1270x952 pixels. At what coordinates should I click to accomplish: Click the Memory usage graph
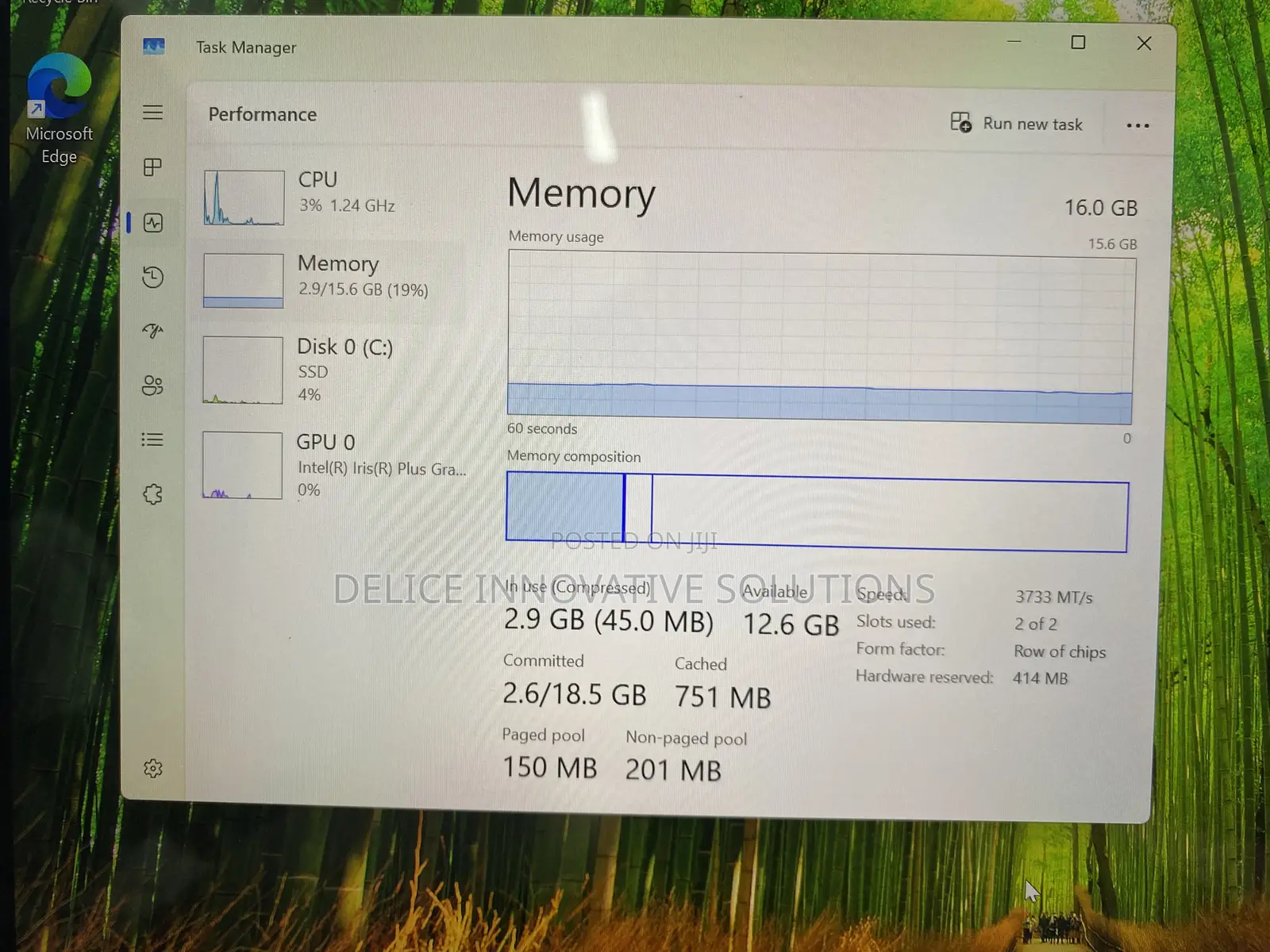(821, 337)
